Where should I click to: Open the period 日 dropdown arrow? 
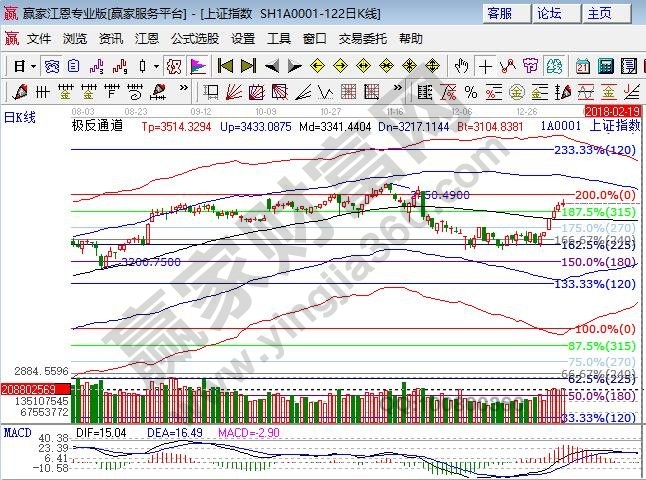33,66
